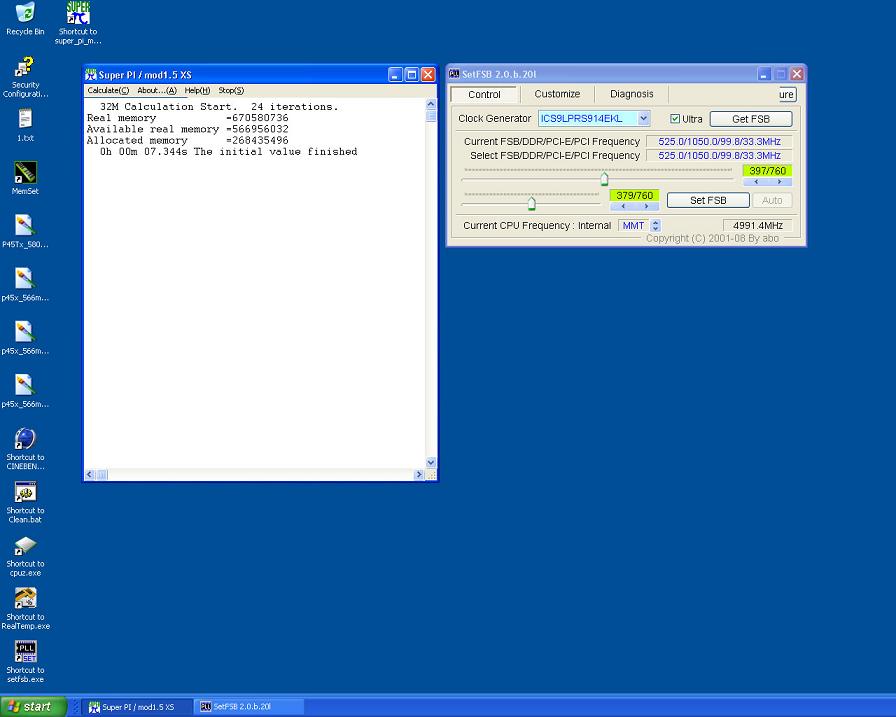
Task: Select the 1.txt file on the desktop
Action: (25, 125)
